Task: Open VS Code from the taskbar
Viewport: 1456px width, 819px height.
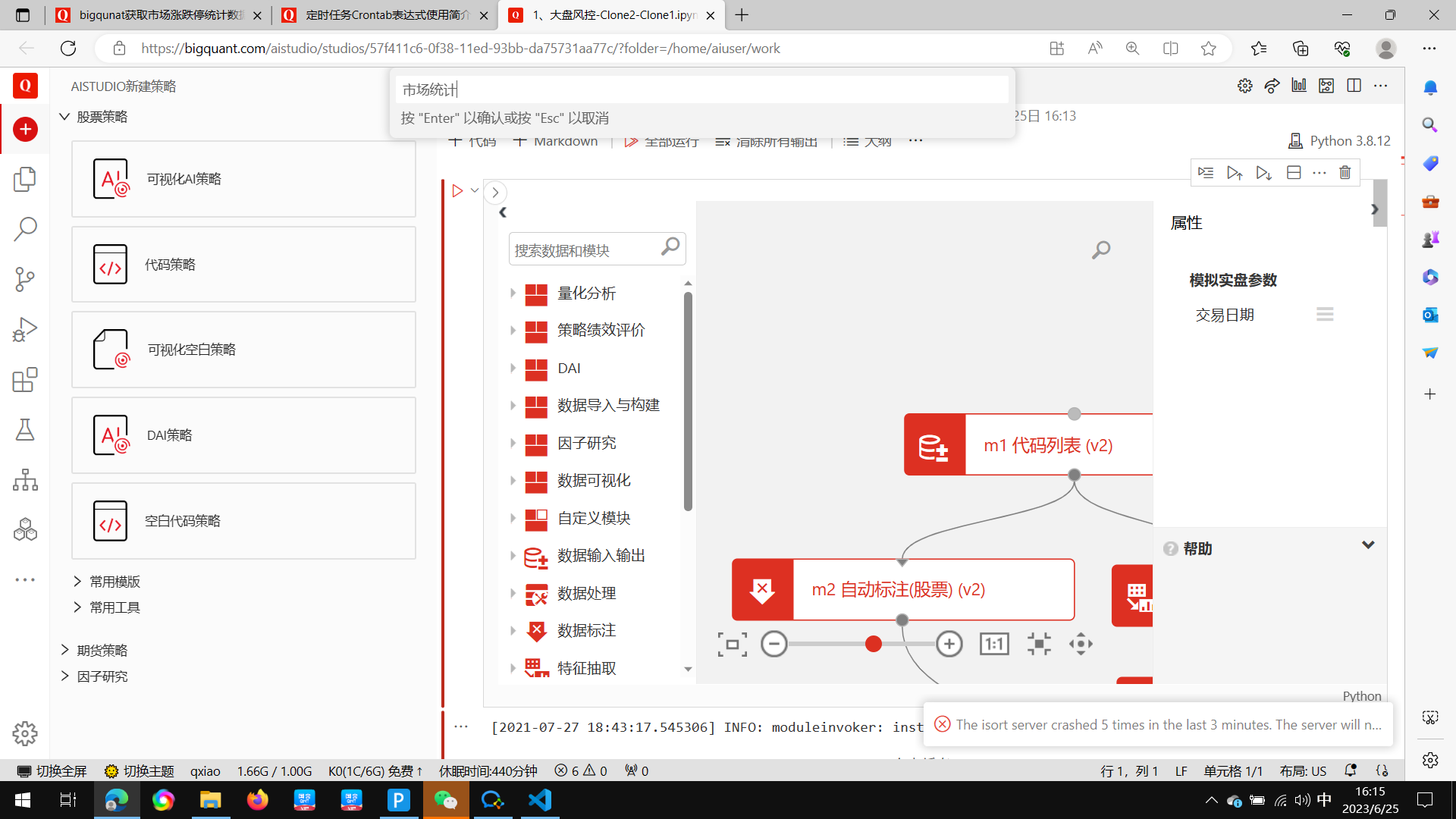Action: (x=540, y=800)
